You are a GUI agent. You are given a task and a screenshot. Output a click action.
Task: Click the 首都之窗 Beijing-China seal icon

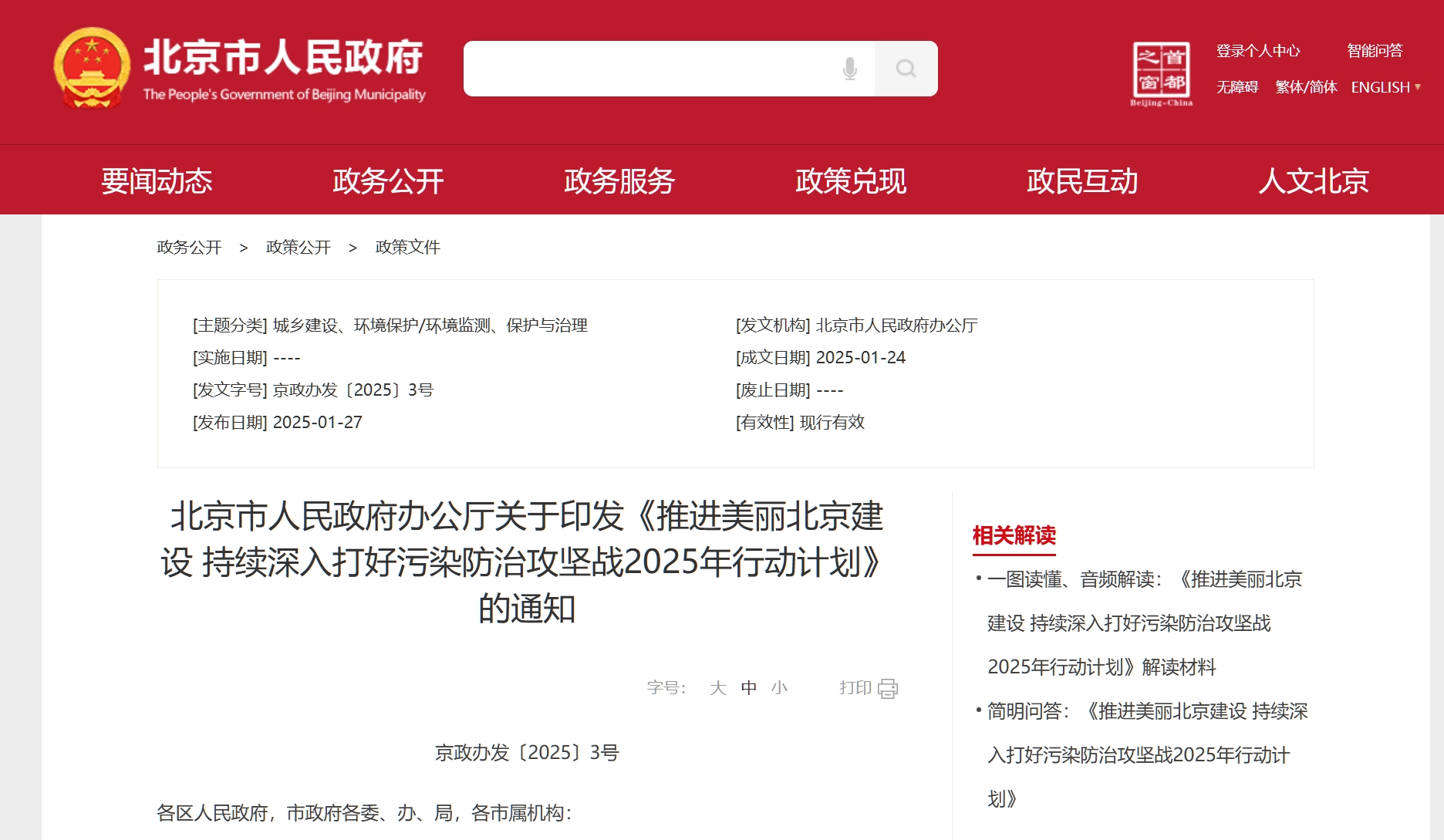click(1161, 72)
